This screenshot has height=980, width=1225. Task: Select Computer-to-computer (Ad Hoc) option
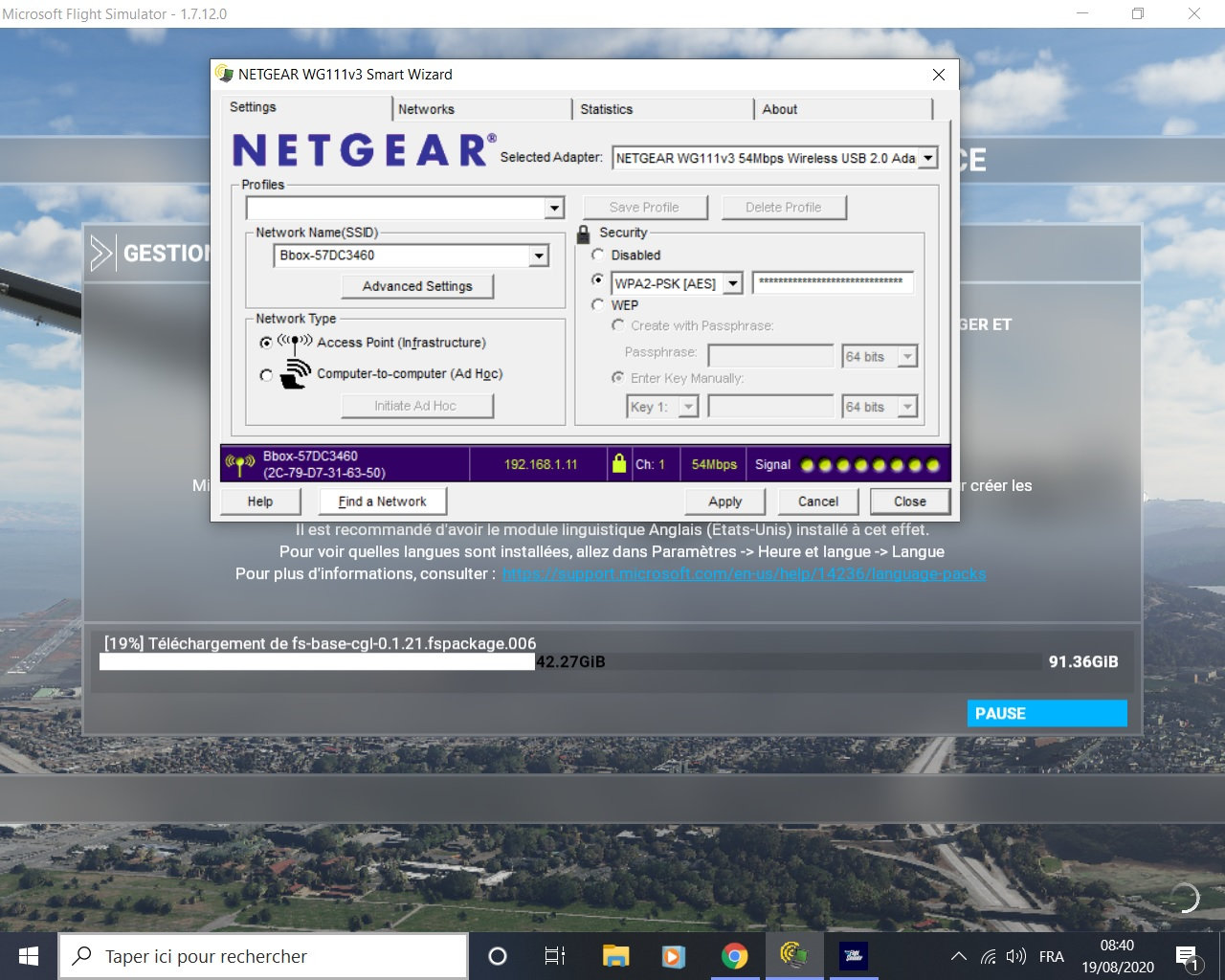point(266,375)
